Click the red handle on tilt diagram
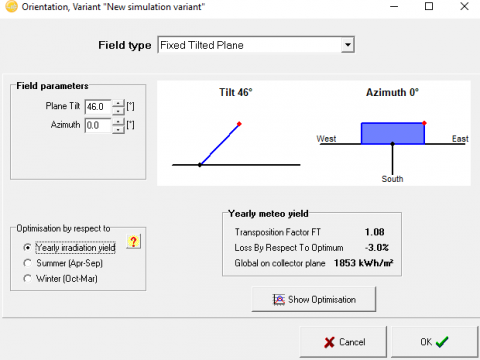The width and height of the screenshot is (480, 360). point(239,124)
